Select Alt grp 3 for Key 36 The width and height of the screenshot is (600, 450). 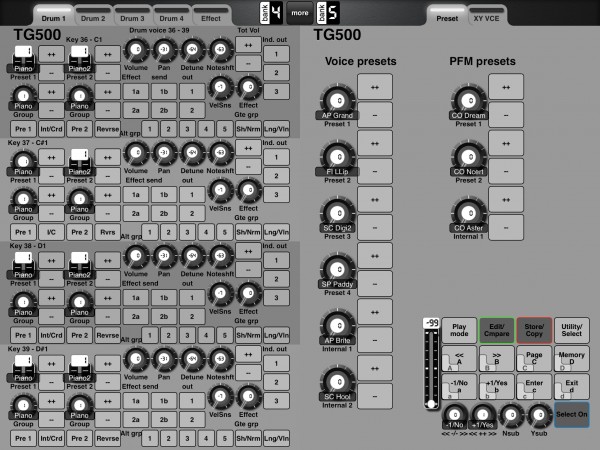[187, 129]
